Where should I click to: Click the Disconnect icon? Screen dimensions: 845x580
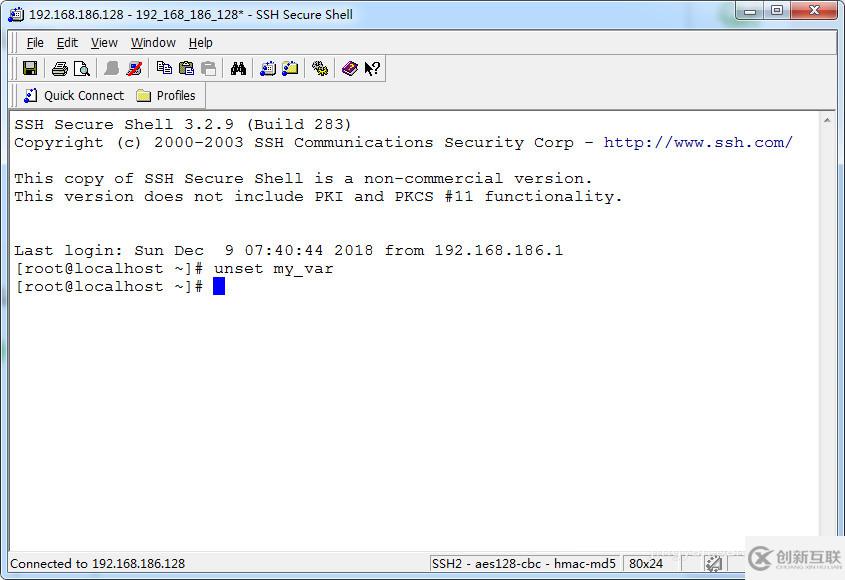point(134,69)
